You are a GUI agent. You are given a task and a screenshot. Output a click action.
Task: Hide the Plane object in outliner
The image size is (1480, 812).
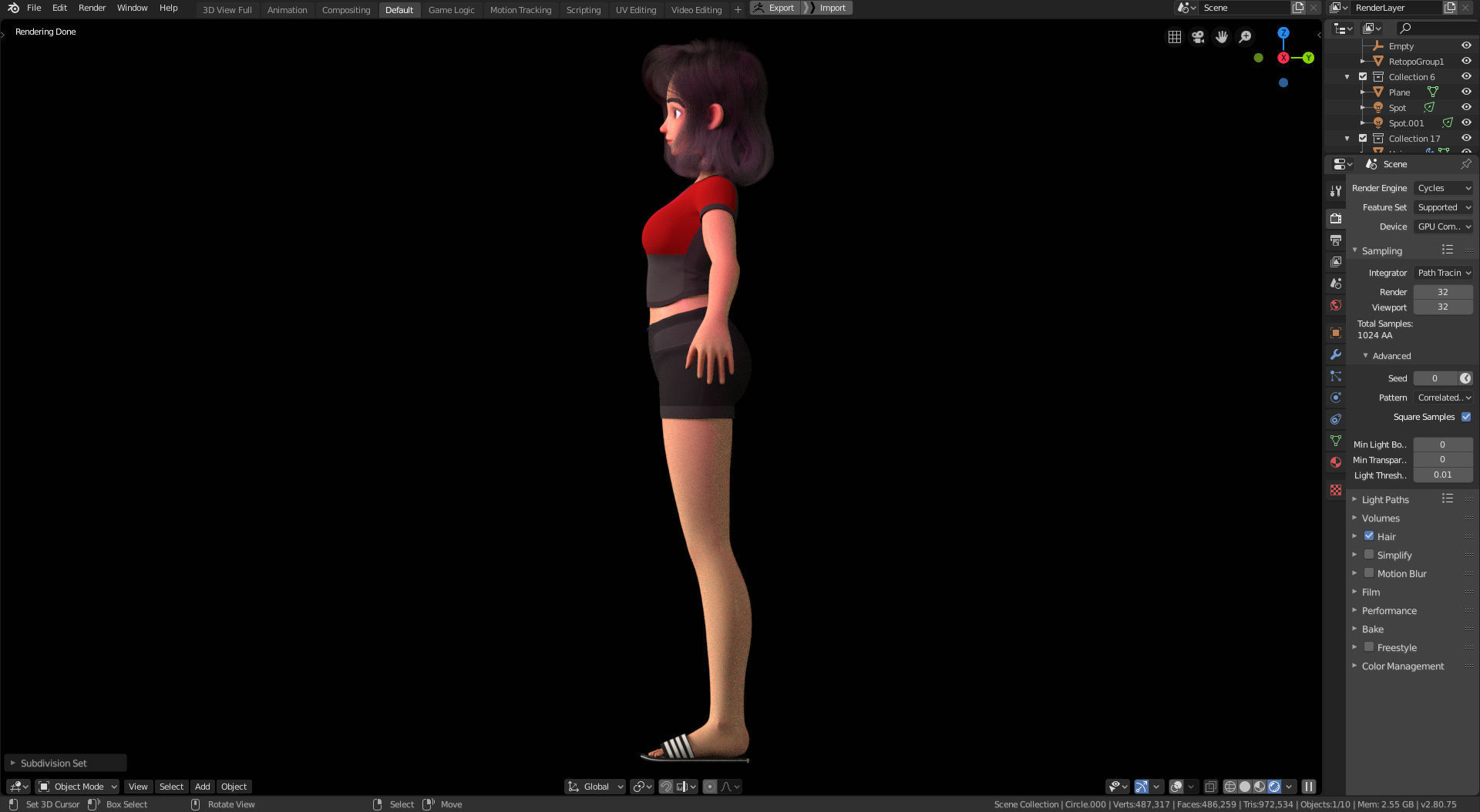coord(1466,92)
